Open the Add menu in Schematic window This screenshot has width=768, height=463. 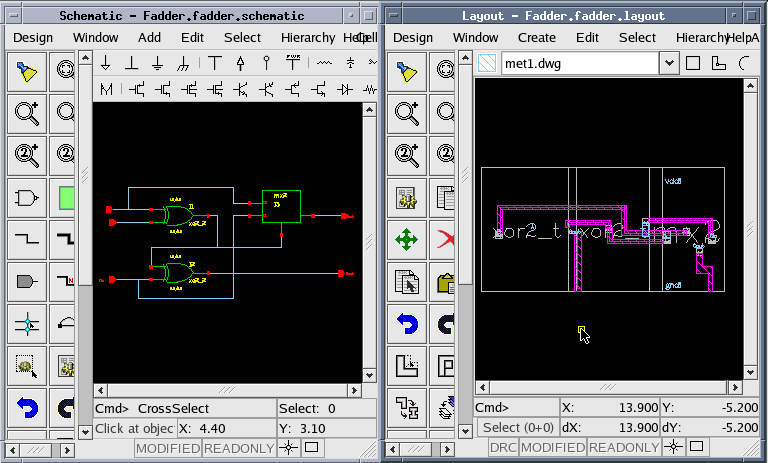(149, 37)
